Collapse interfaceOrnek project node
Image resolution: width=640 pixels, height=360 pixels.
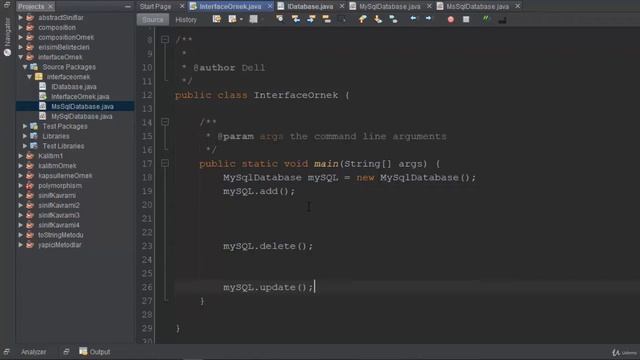(x=20, y=57)
